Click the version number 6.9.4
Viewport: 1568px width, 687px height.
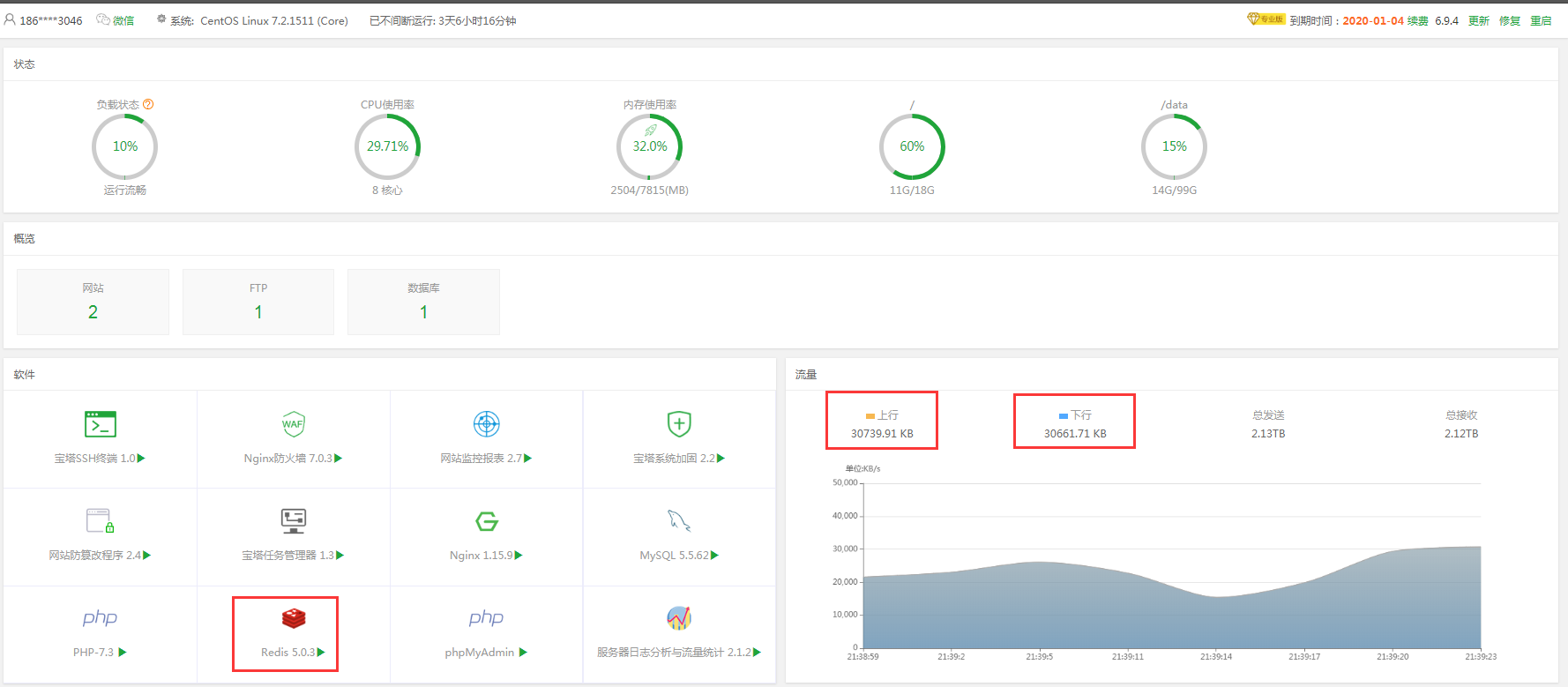(1446, 20)
